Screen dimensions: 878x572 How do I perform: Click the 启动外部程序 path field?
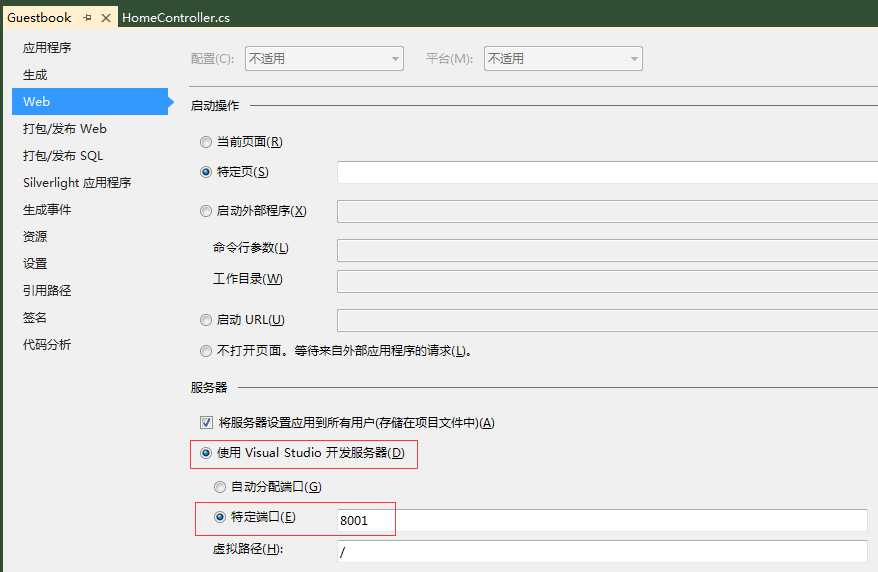[608, 212]
